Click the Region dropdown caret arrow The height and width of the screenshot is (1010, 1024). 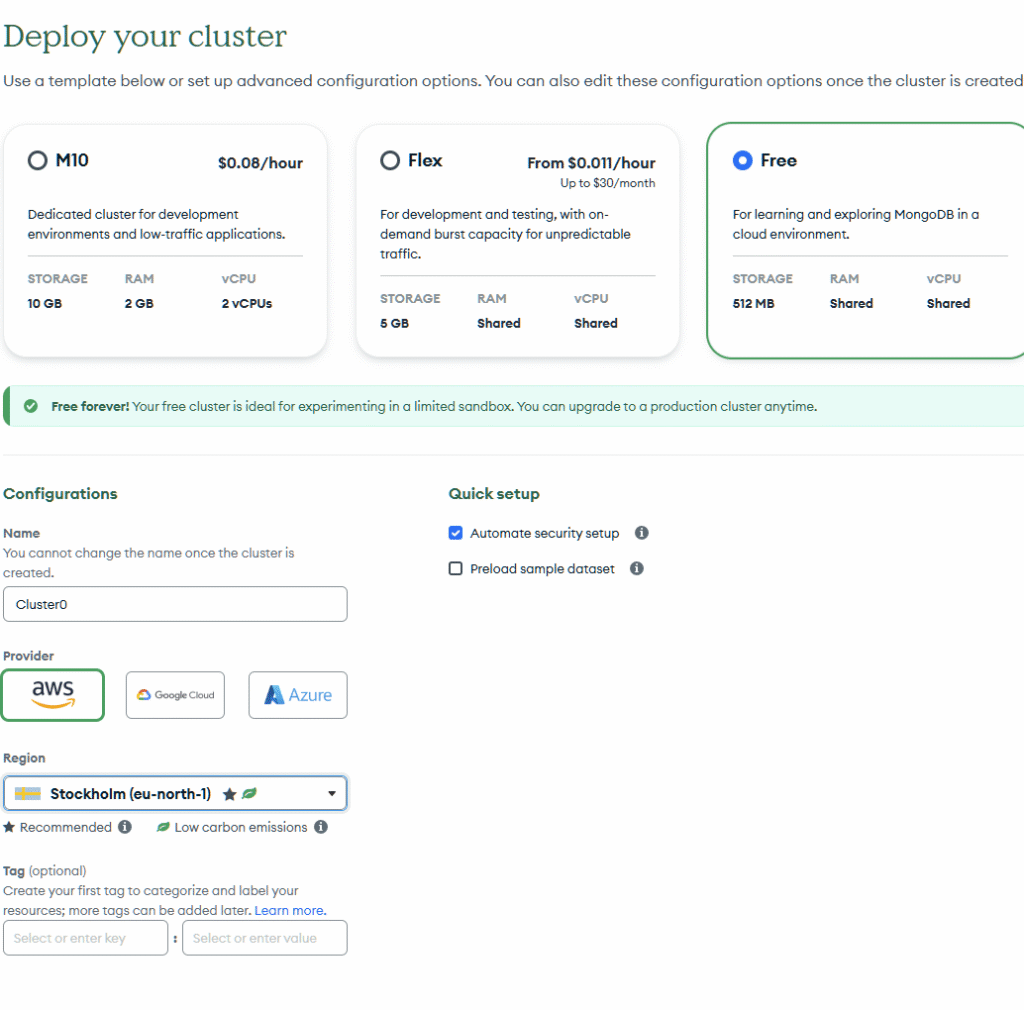[332, 794]
